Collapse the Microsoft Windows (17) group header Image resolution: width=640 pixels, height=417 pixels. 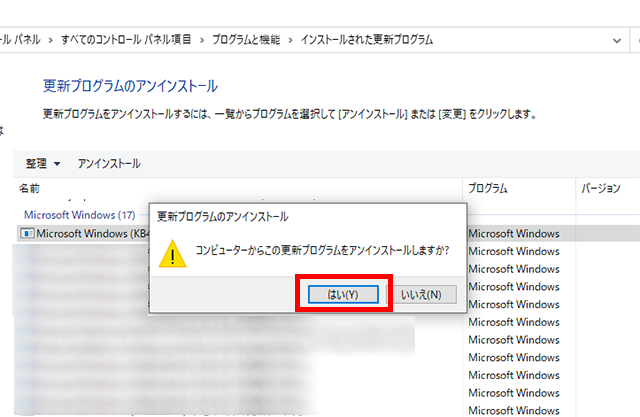[80, 215]
